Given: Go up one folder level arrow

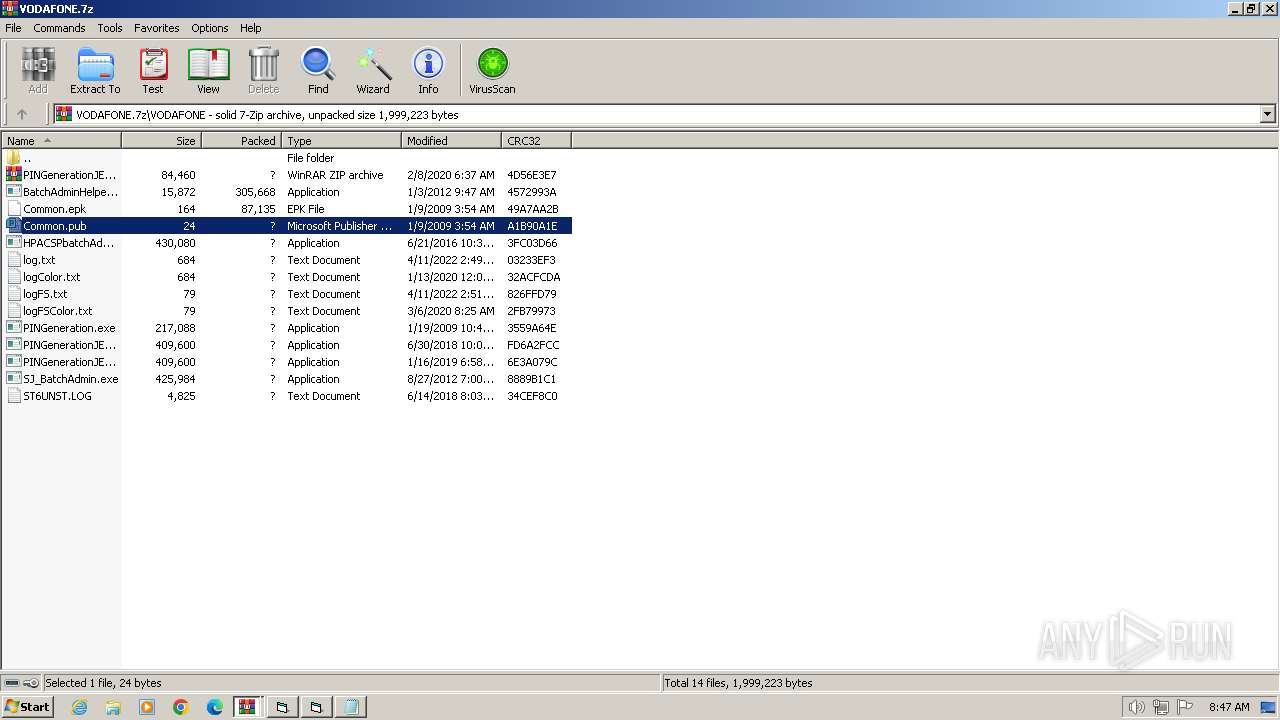Looking at the screenshot, I should pos(22,114).
